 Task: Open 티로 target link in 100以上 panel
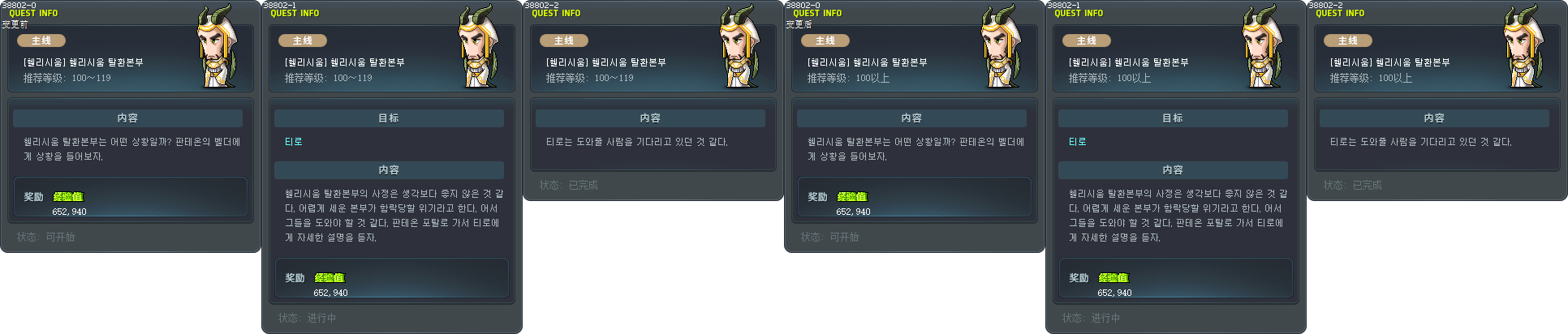point(1077,142)
